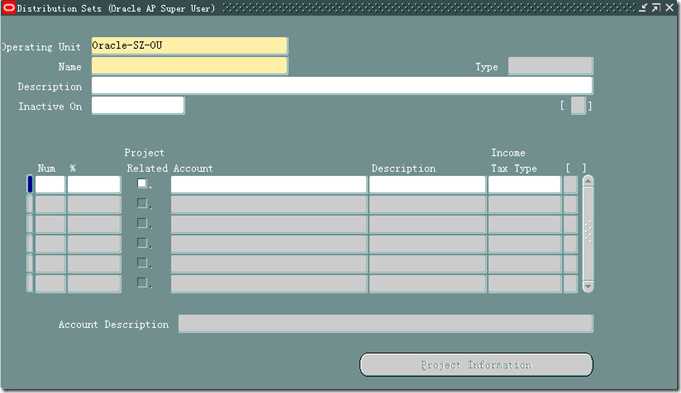Click the Project Information button

[x=476, y=365]
